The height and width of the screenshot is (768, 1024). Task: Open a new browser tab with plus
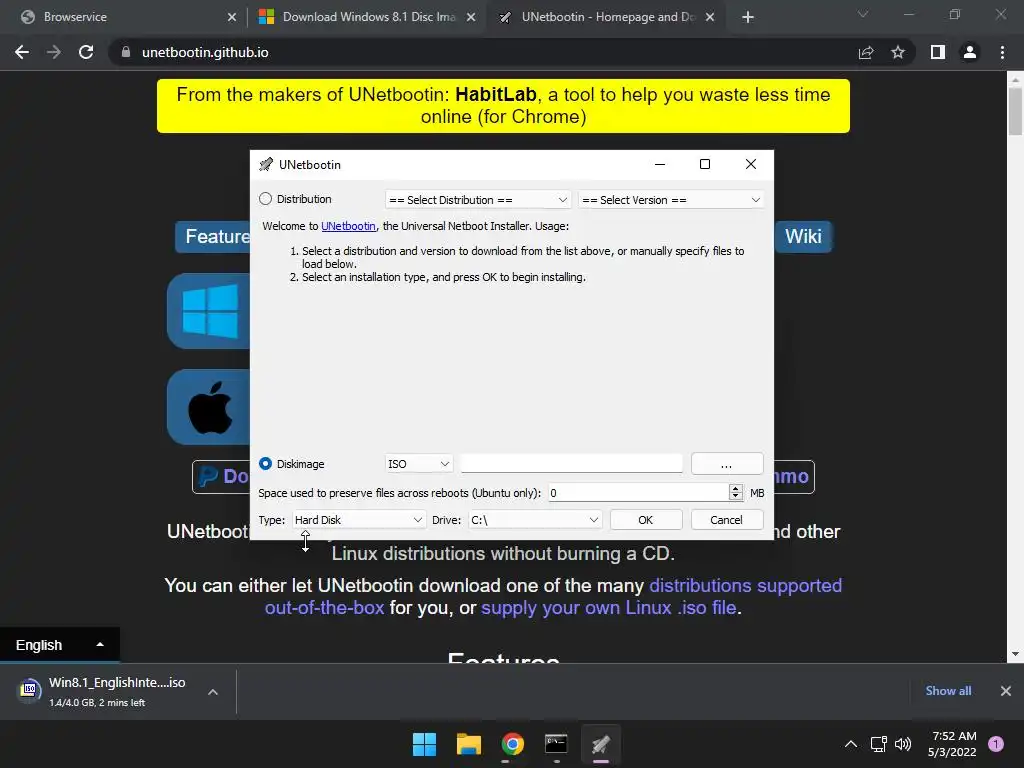pos(748,17)
